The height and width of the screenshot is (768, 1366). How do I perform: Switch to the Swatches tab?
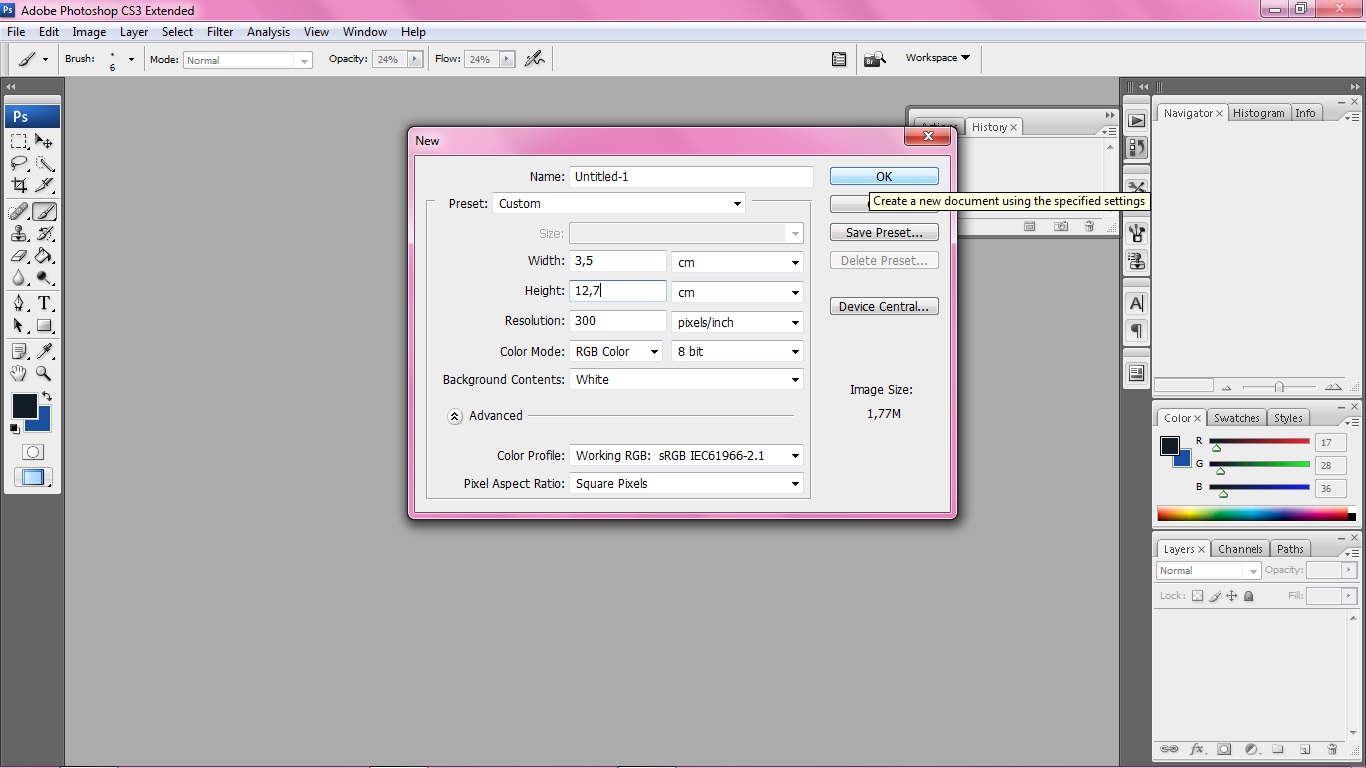[1237, 418]
